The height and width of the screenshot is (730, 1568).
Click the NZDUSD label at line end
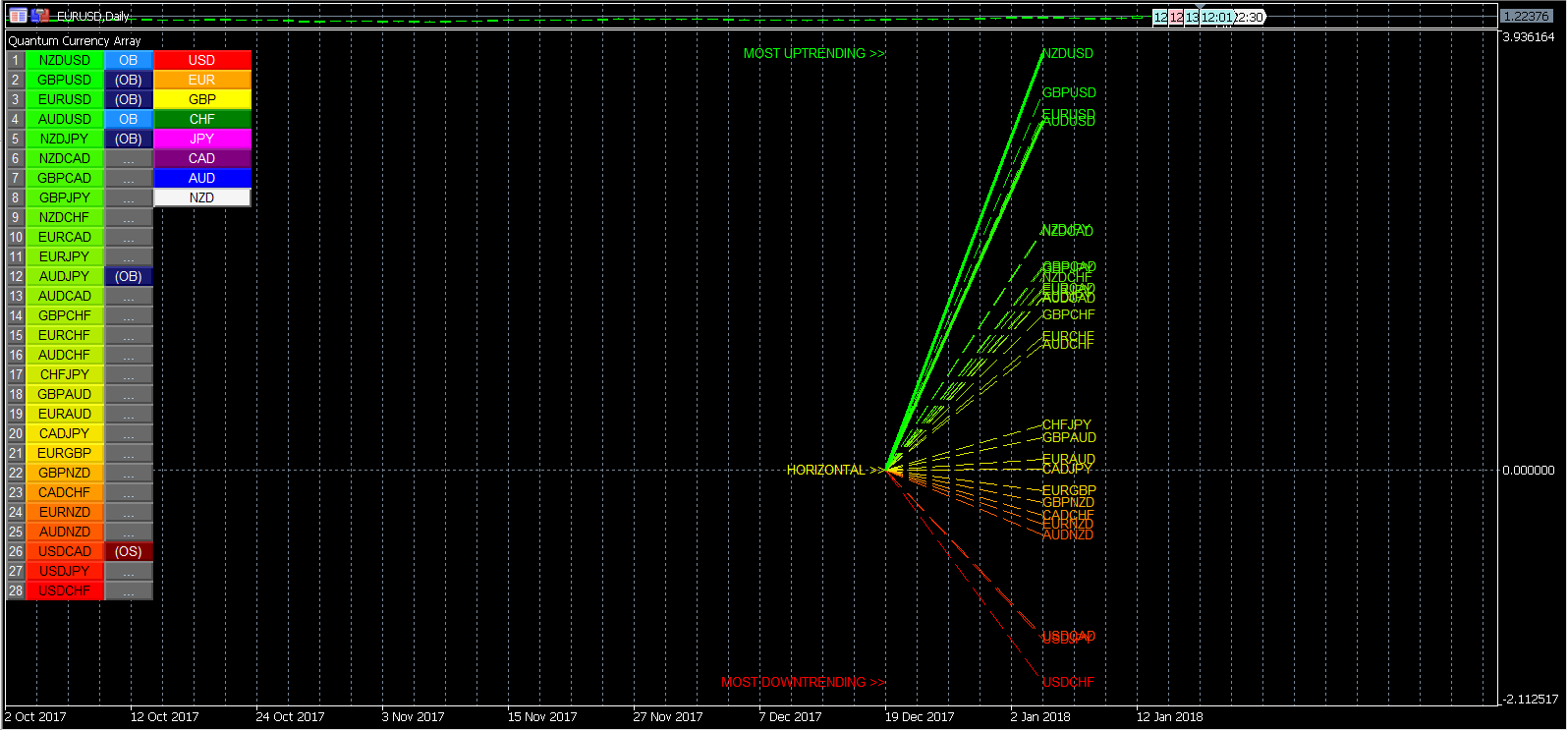coord(1067,54)
